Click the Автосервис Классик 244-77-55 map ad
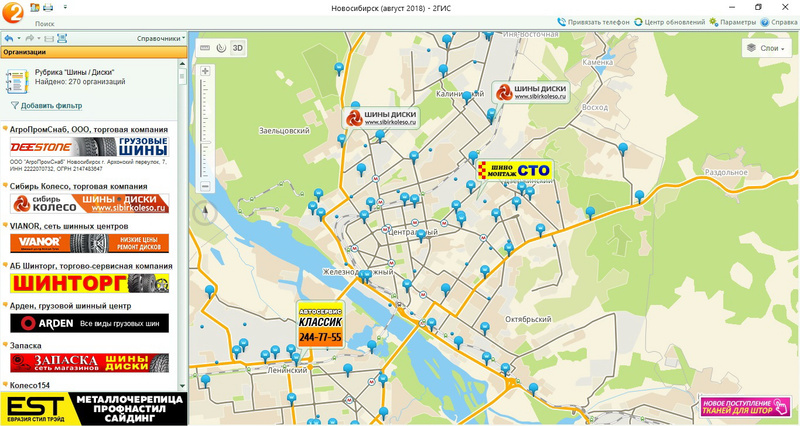This screenshot has height=426, width=800. 320,324
